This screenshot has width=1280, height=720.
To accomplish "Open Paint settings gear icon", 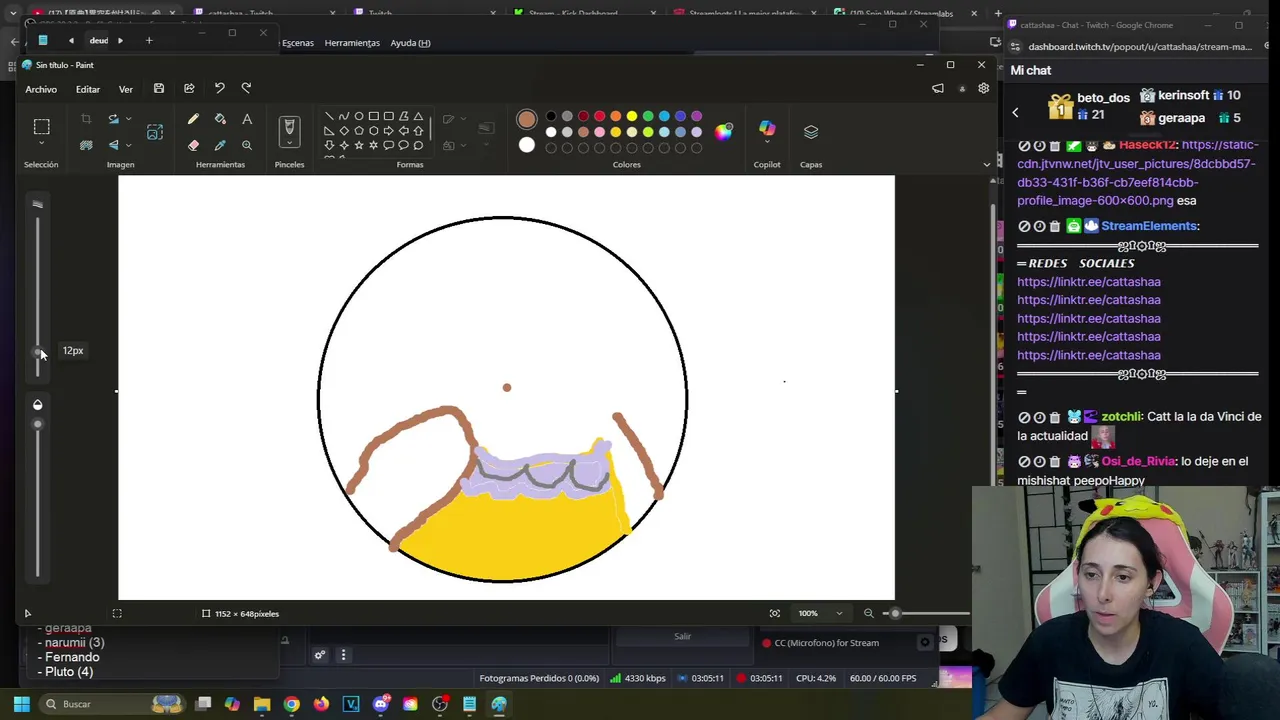I will coord(984,88).
